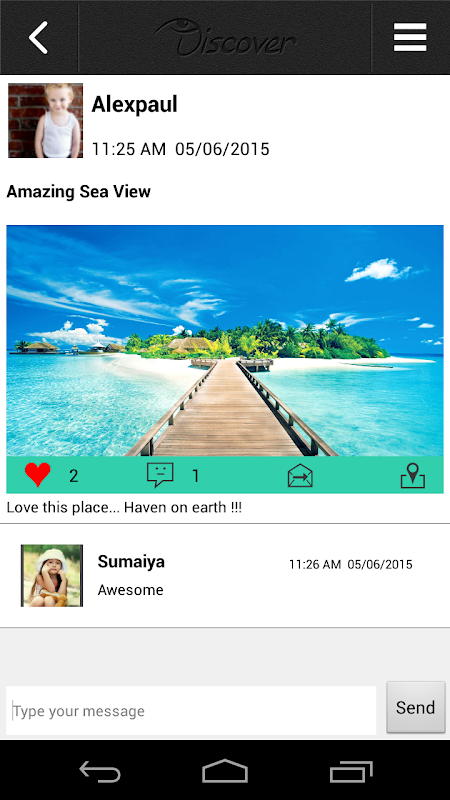450x800 pixels.
Task: Open Alexpaul username link
Action: 135,105
